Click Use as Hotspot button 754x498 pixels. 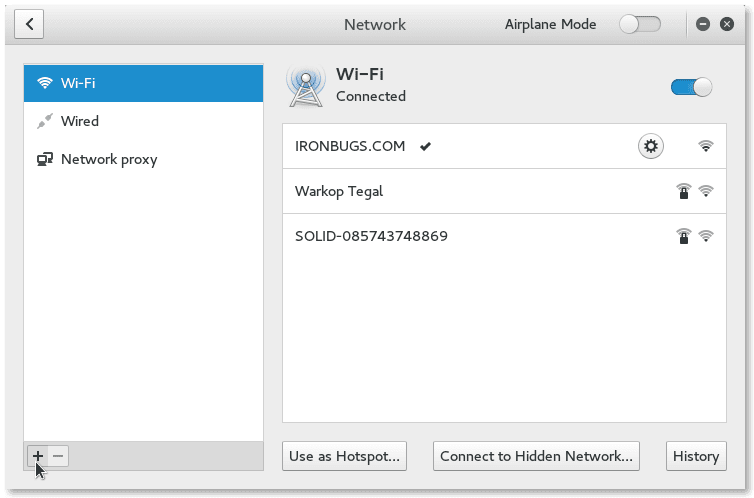[344, 456]
